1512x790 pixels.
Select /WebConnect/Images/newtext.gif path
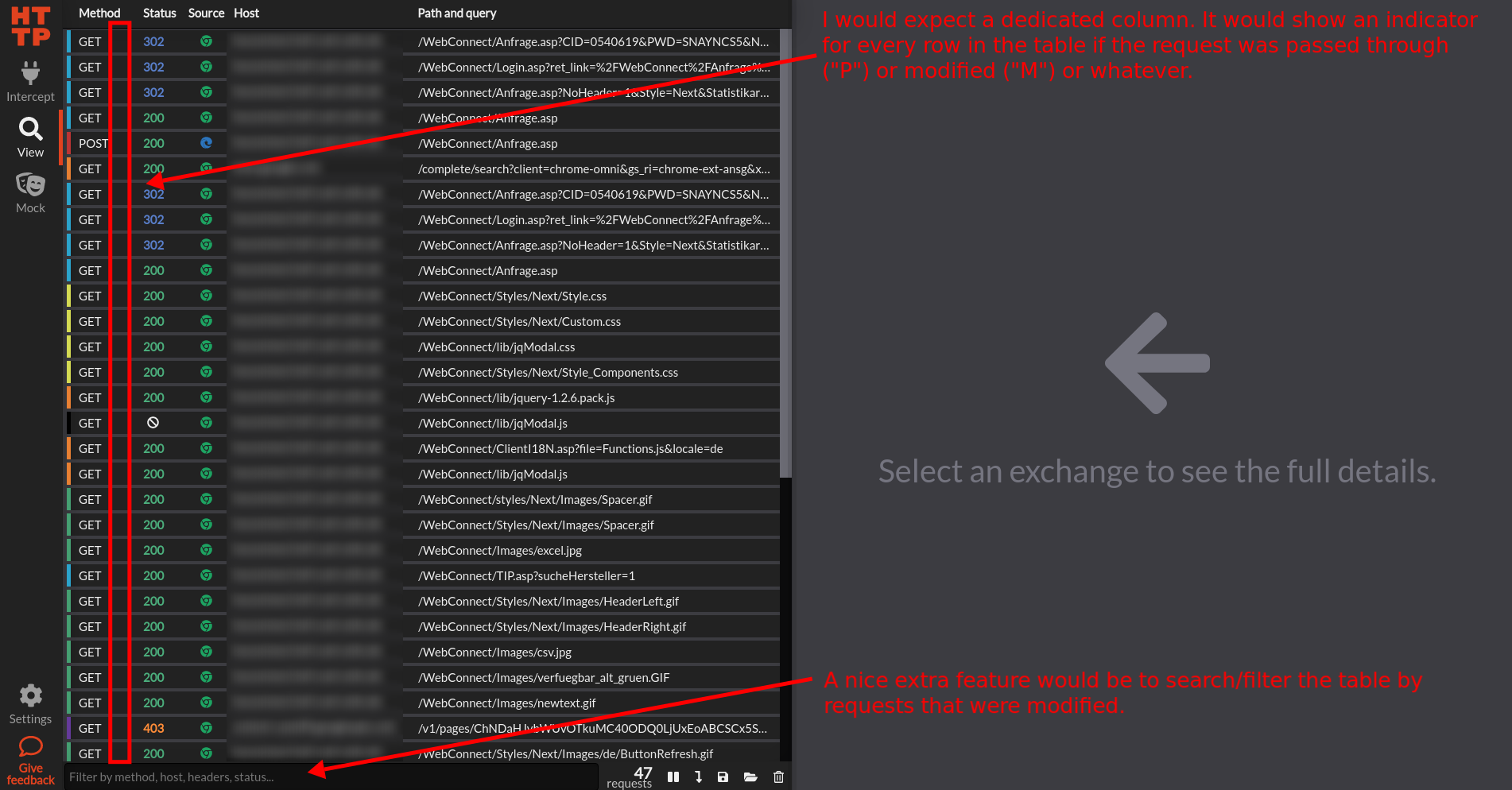507,703
